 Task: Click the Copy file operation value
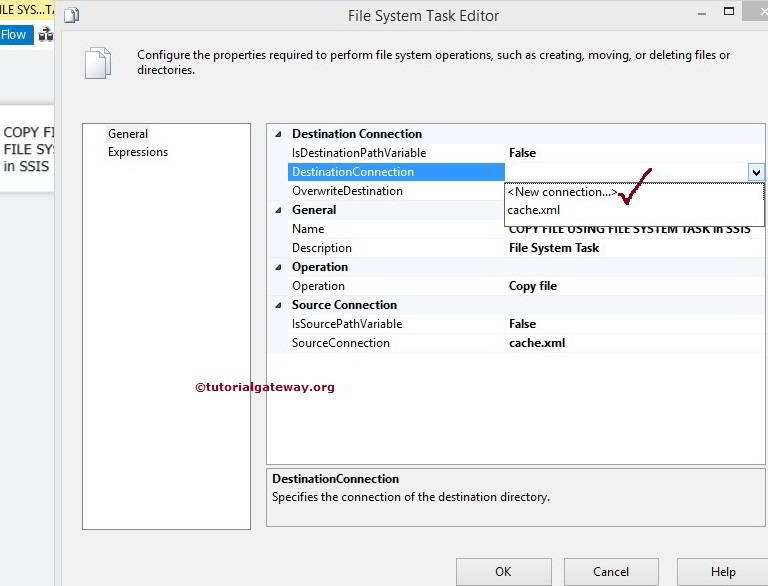coord(533,286)
